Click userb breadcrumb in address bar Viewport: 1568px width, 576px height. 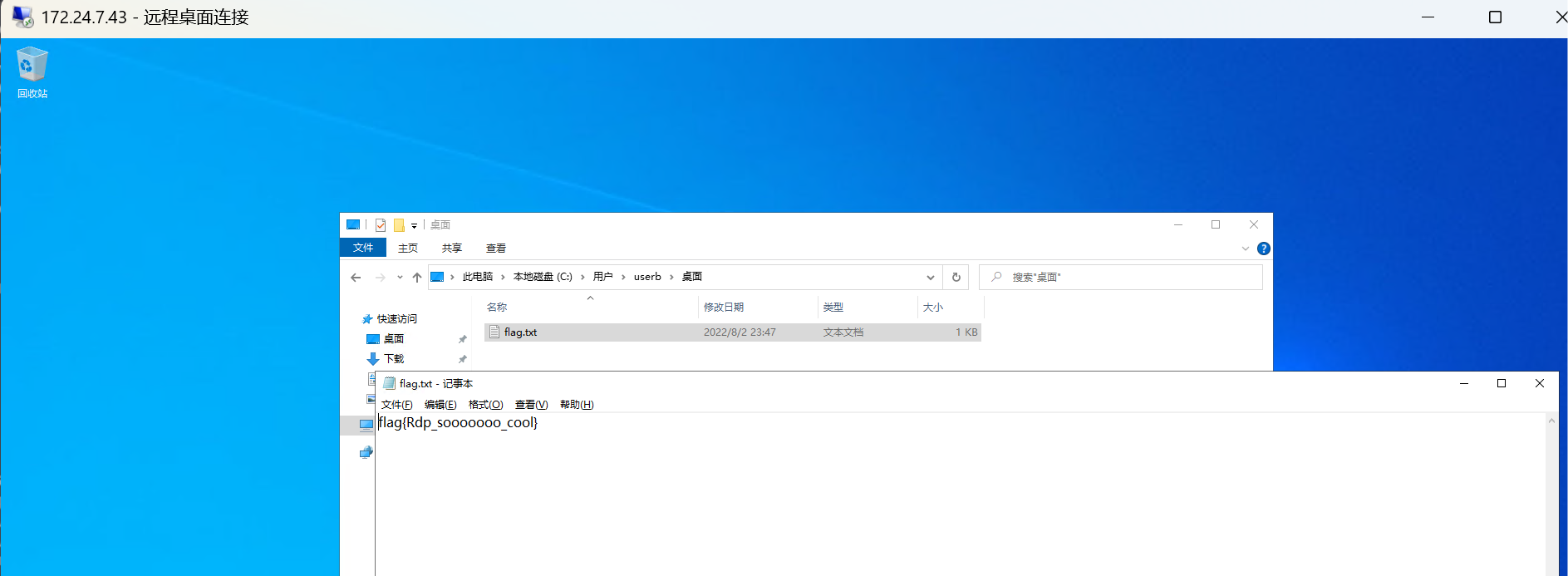(647, 277)
